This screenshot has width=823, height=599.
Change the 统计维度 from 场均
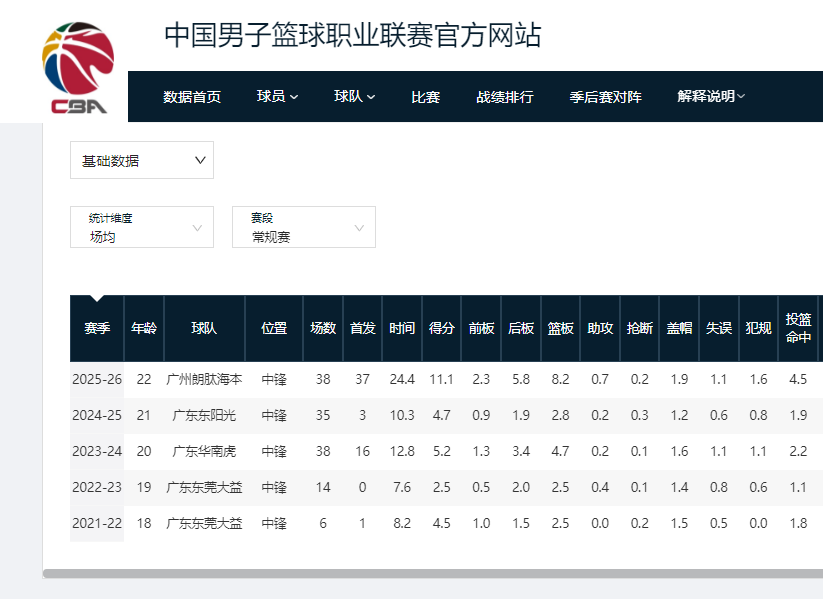(141, 227)
